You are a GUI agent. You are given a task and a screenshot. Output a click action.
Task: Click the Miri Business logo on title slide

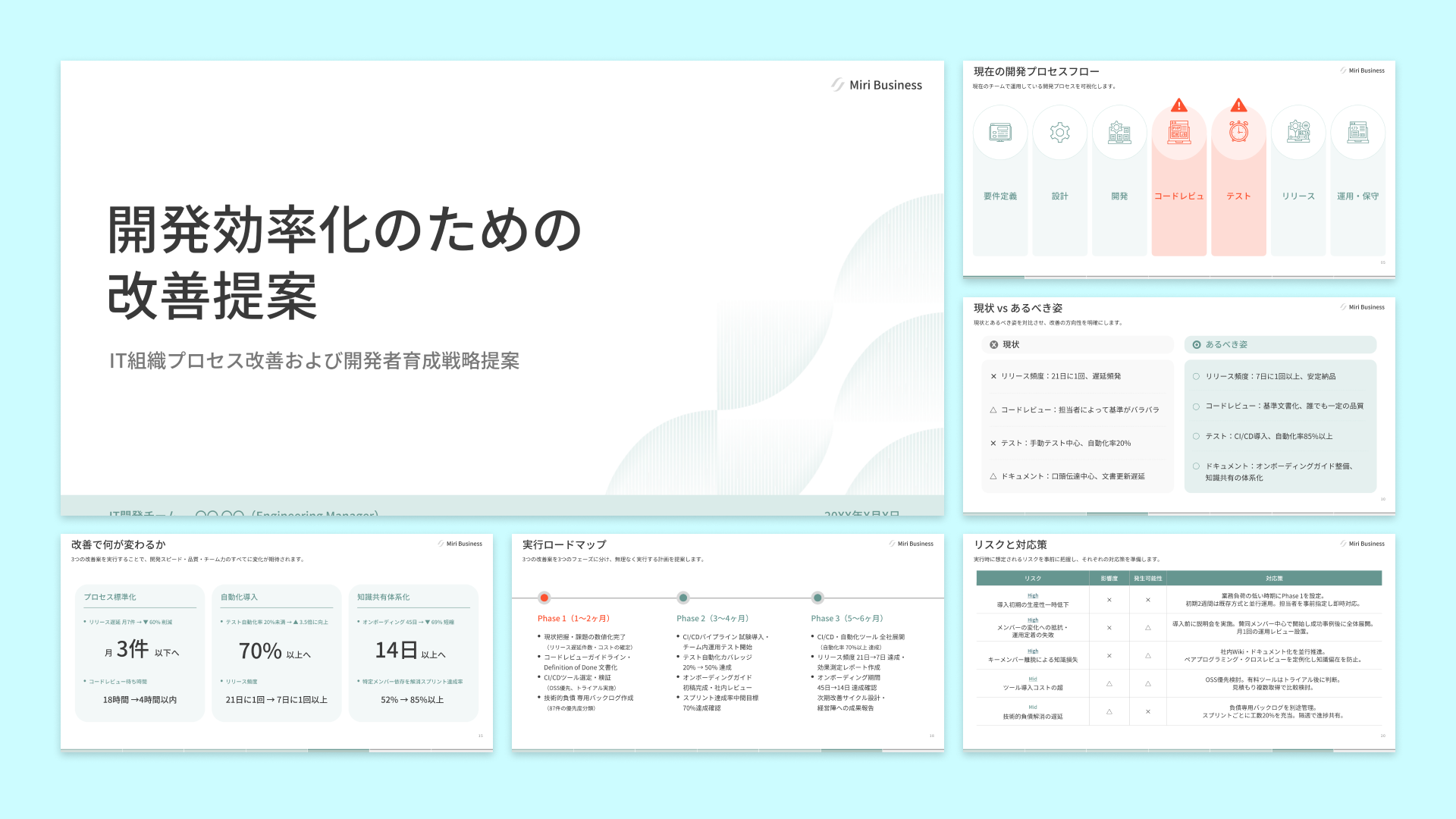click(877, 85)
